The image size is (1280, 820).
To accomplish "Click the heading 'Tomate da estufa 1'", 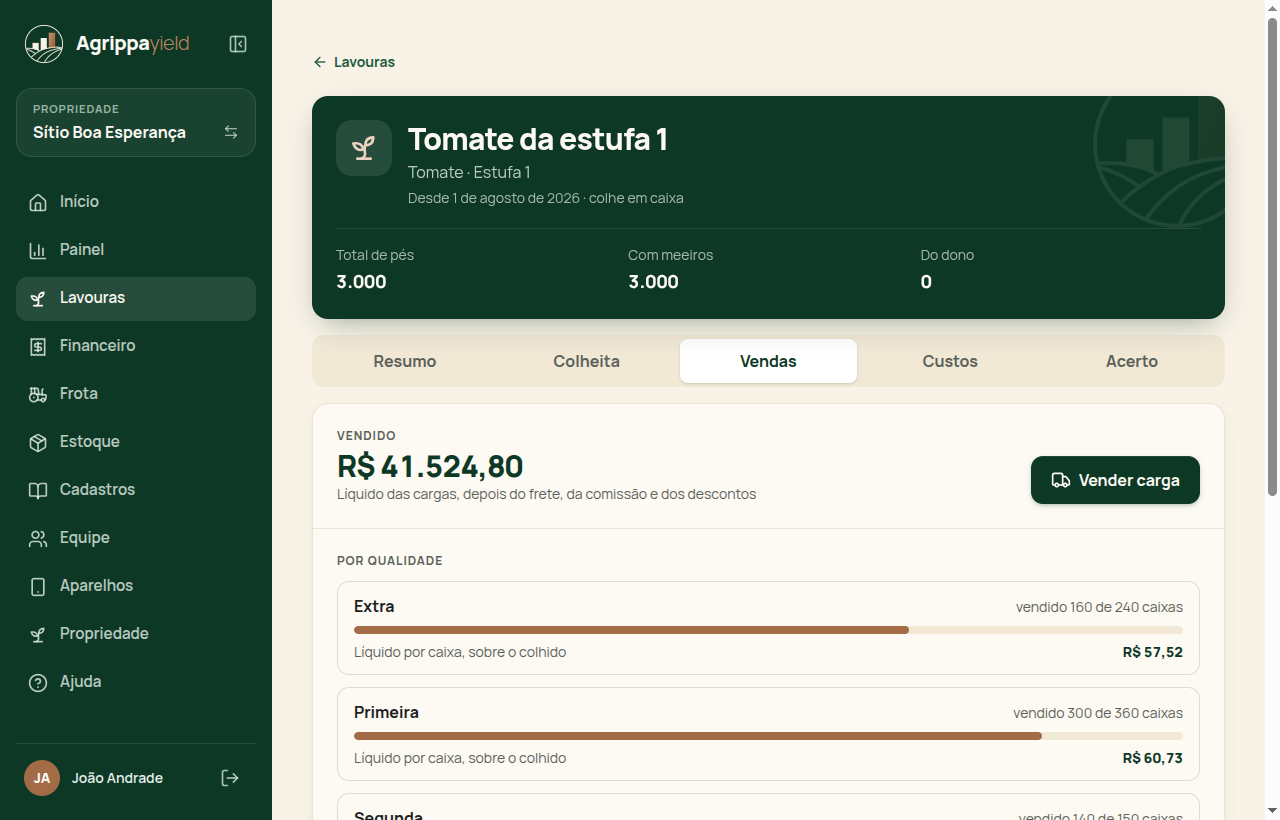I will [538, 139].
